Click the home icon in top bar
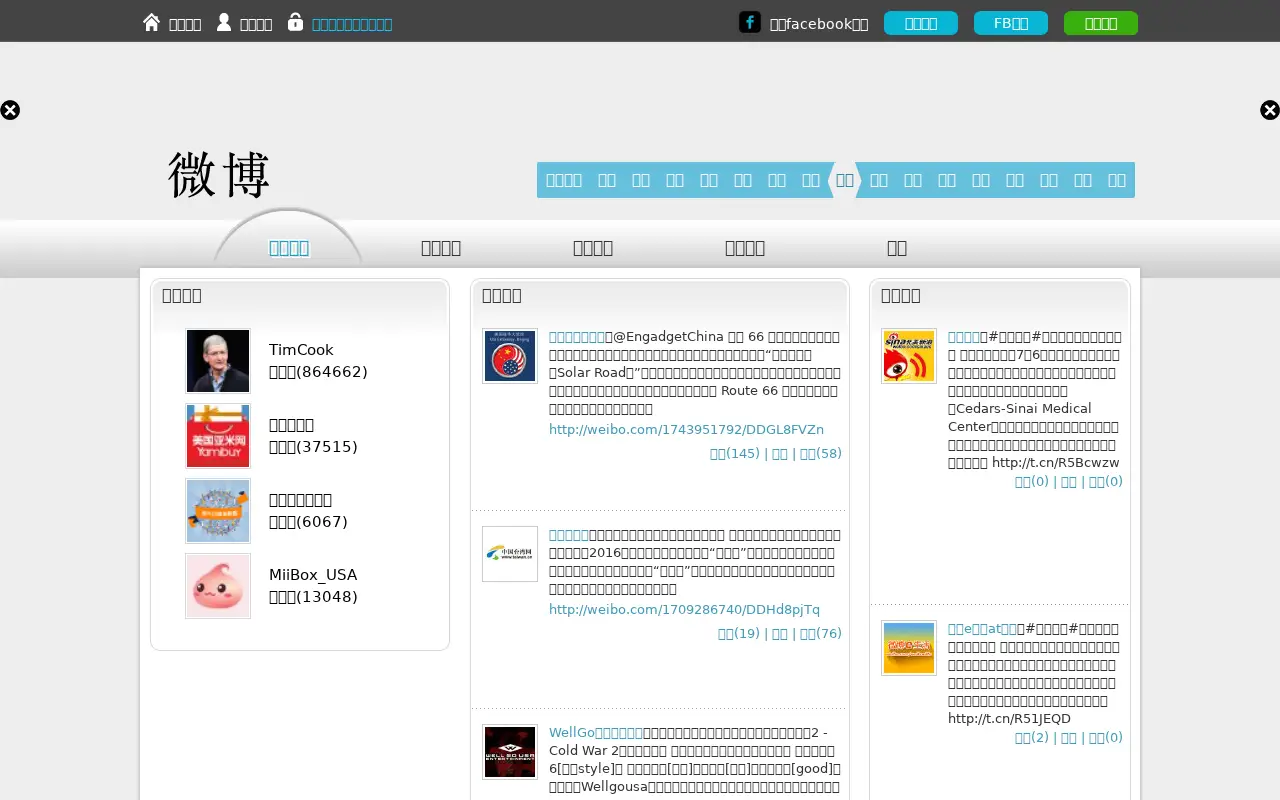This screenshot has width=1280, height=800. (x=151, y=22)
